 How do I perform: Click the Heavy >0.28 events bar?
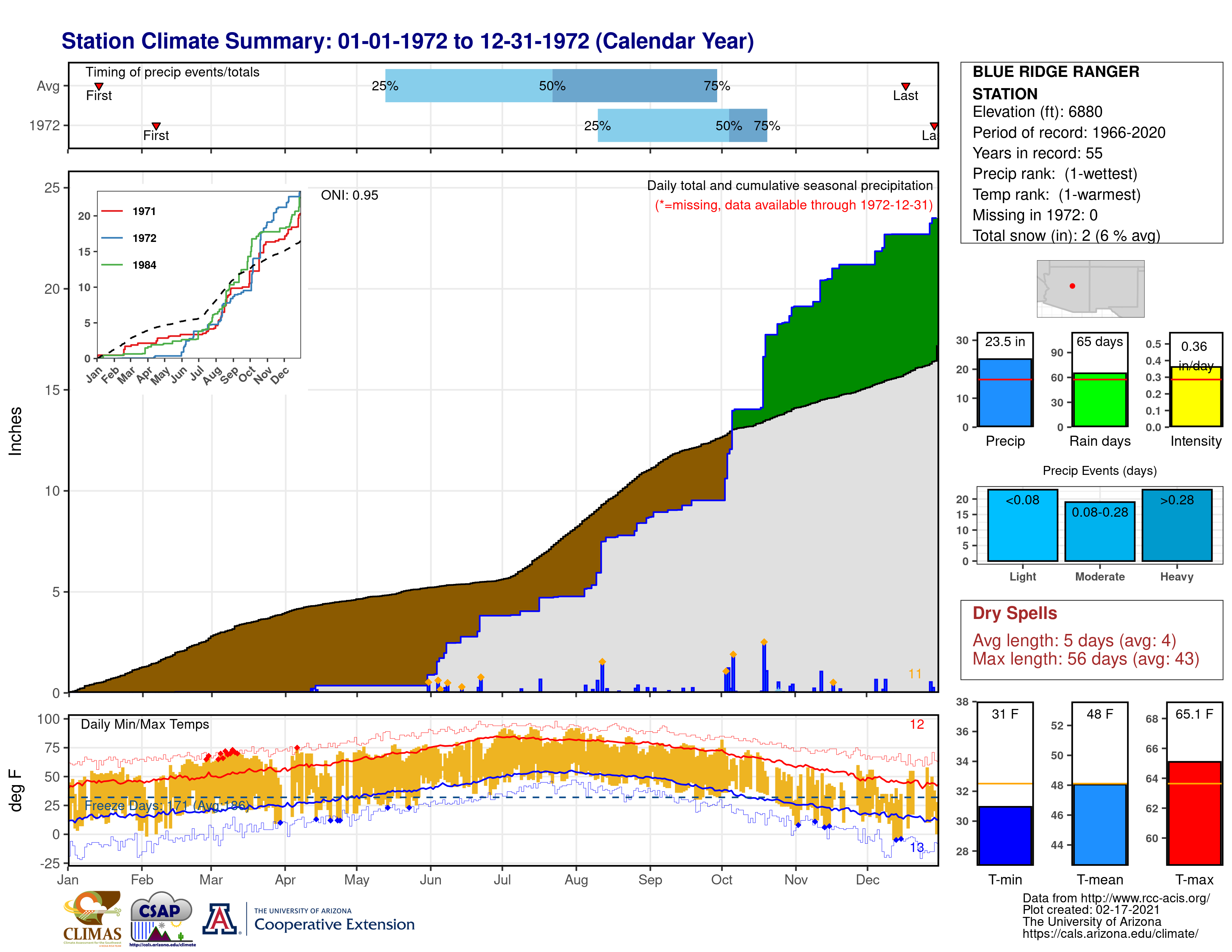(1177, 525)
